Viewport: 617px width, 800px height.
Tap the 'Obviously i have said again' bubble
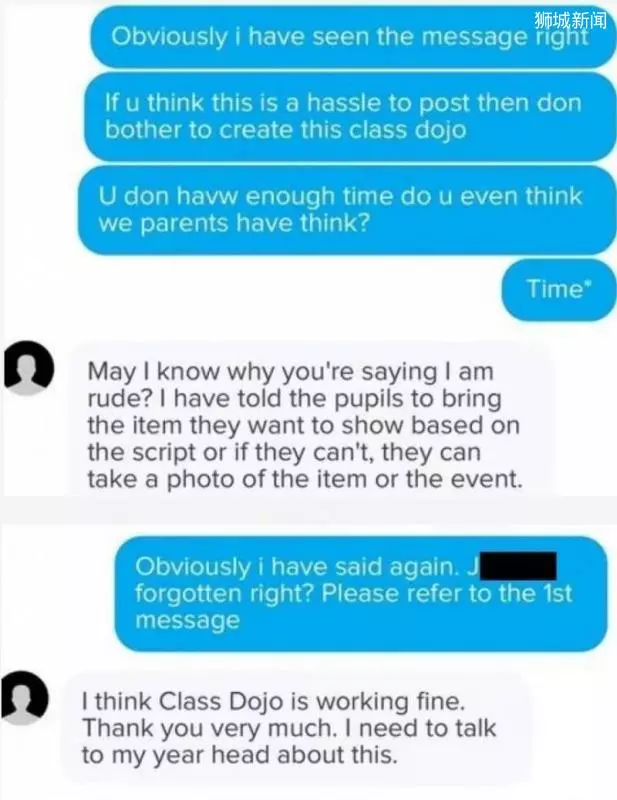point(361,593)
